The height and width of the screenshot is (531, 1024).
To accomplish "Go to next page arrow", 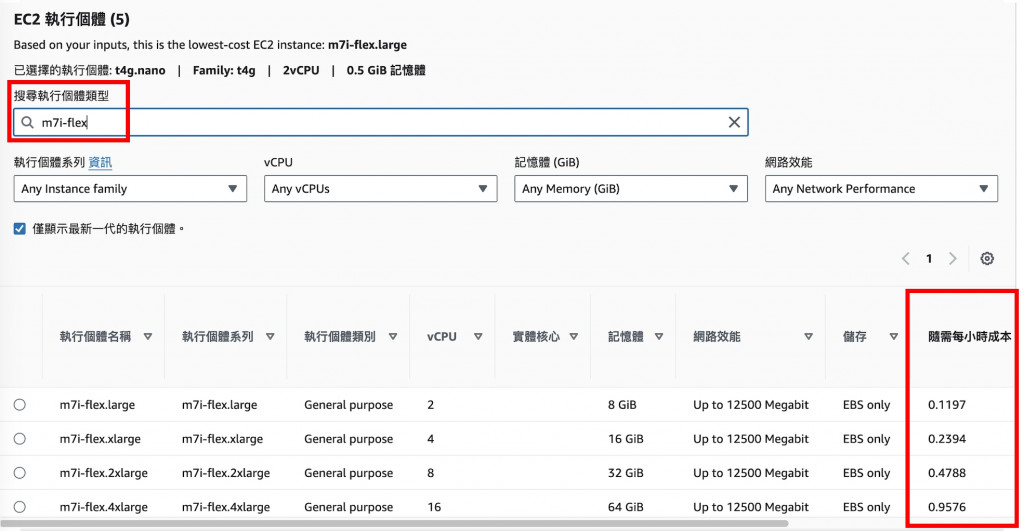I will [x=952, y=259].
